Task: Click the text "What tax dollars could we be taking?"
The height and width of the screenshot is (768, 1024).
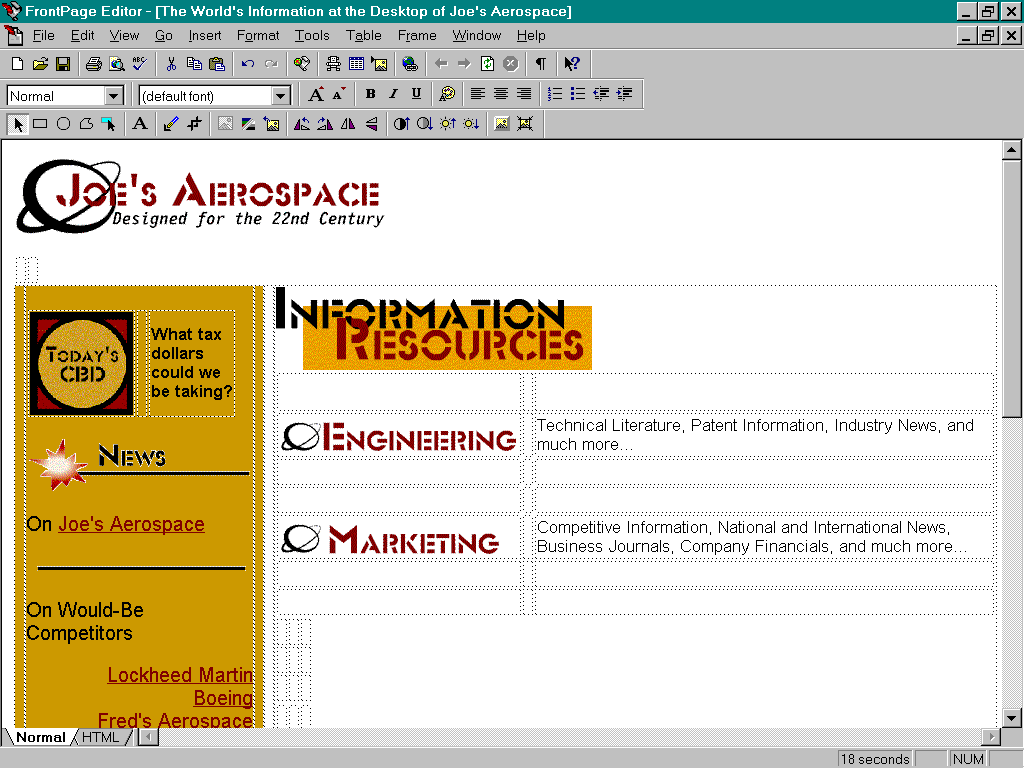Action: [192, 362]
